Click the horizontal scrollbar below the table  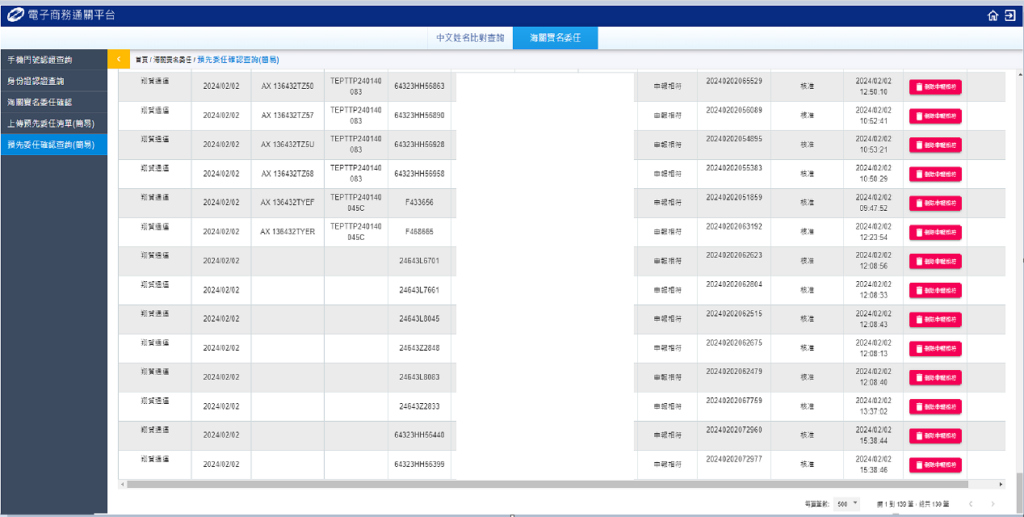[x=560, y=484]
